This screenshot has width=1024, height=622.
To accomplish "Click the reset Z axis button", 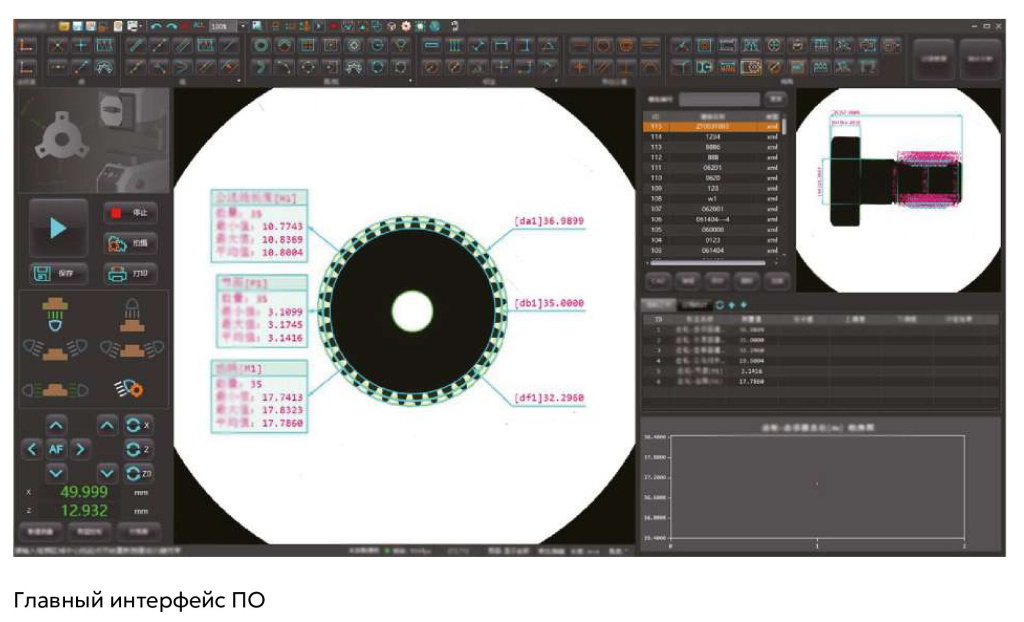I will click(x=138, y=449).
